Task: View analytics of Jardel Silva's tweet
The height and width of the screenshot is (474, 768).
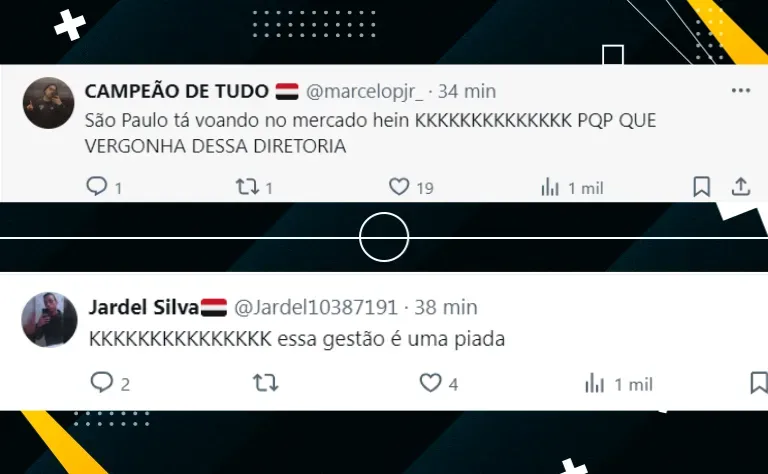Action: tap(594, 383)
